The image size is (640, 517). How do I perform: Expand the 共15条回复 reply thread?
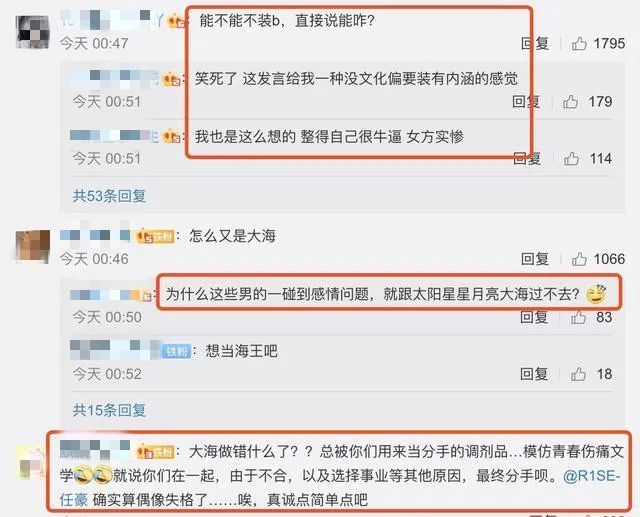[109, 410]
